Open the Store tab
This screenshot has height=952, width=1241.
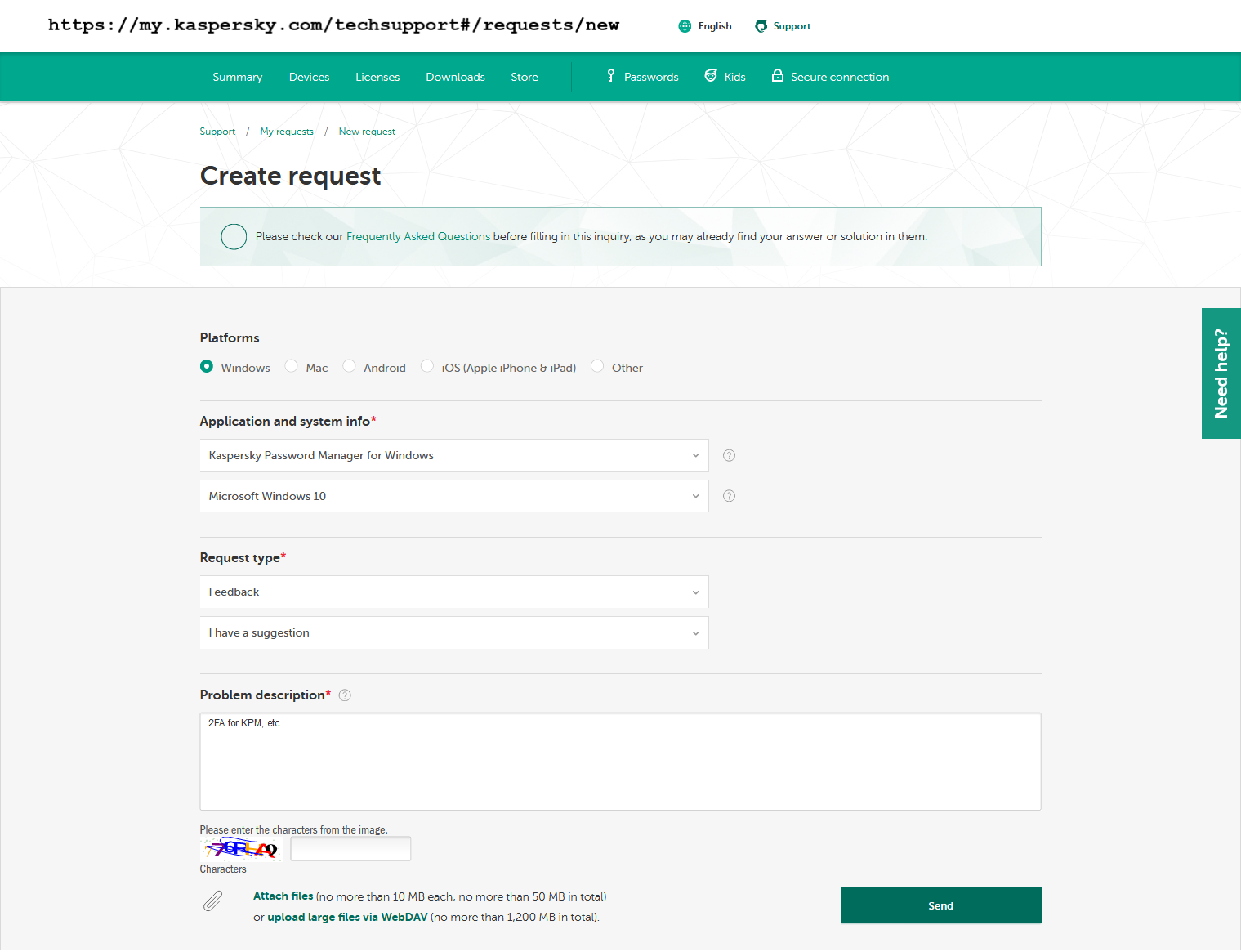click(525, 77)
